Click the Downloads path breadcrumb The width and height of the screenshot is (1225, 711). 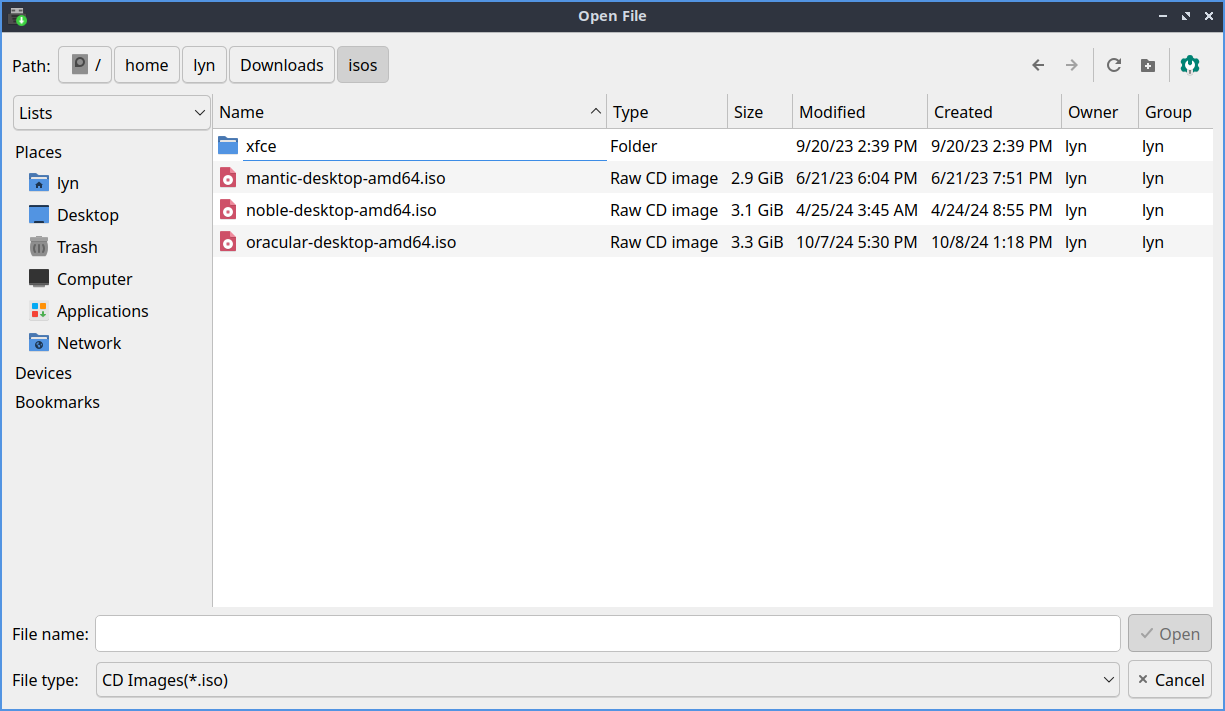(x=282, y=65)
